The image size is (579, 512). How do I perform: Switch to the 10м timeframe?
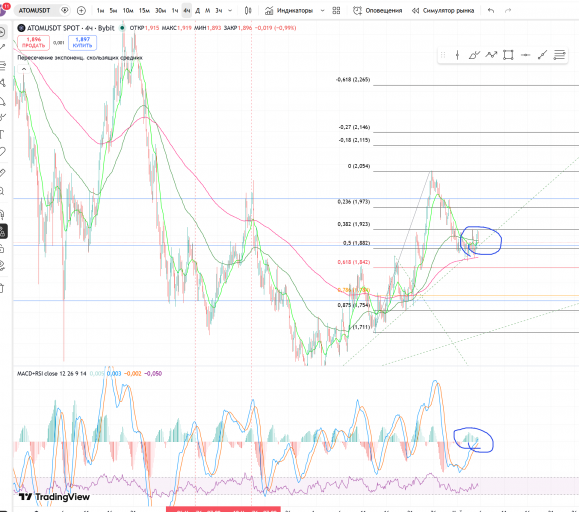128,11
